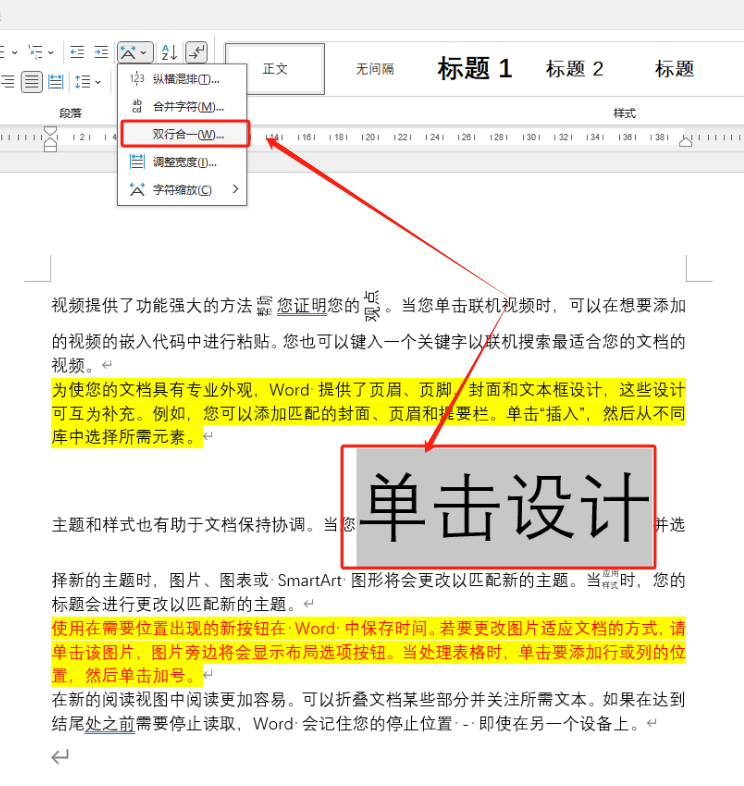
Task: Apply the 无间隔 style
Action: tap(375, 69)
